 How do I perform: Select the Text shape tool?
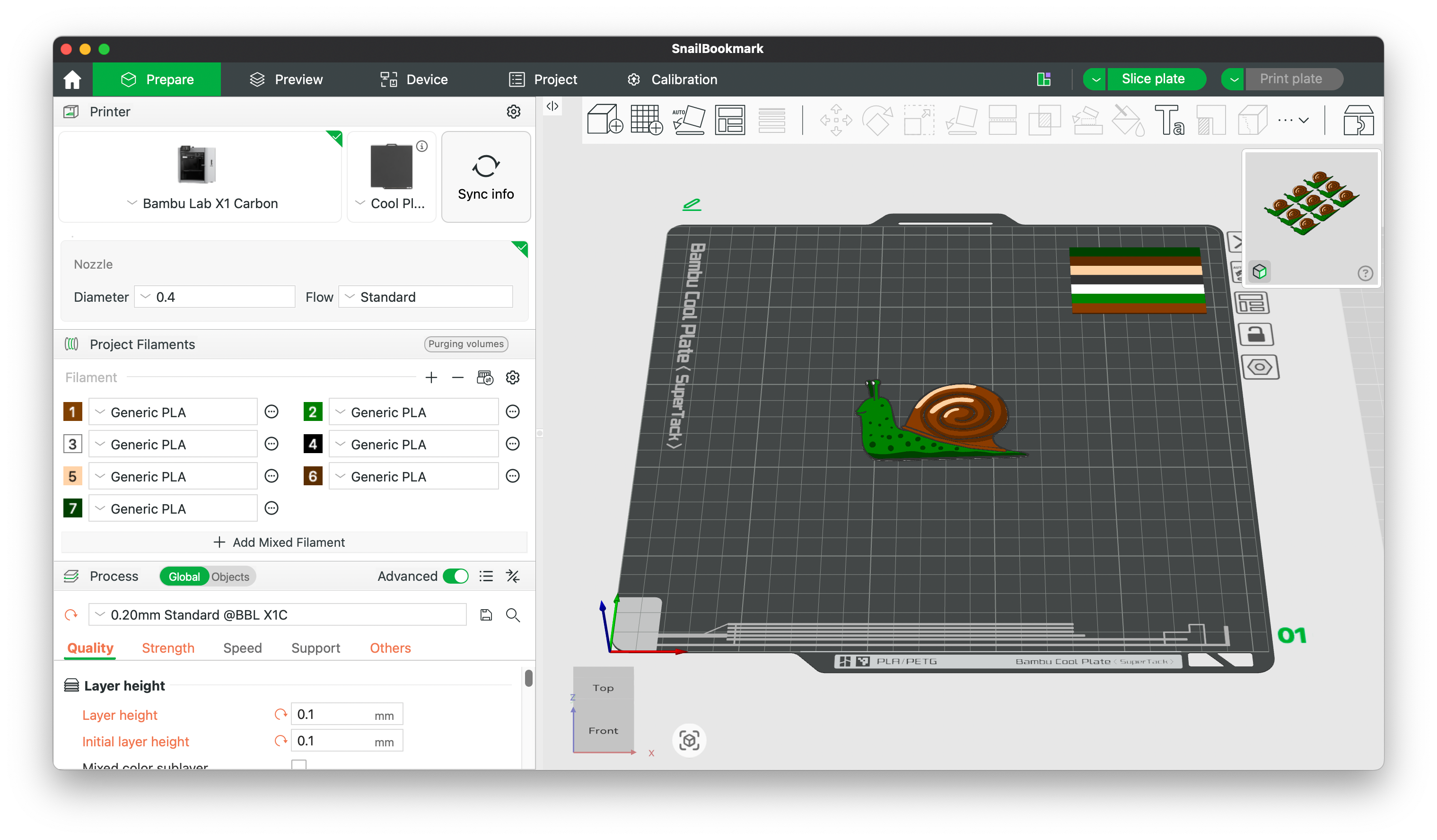tap(1170, 120)
